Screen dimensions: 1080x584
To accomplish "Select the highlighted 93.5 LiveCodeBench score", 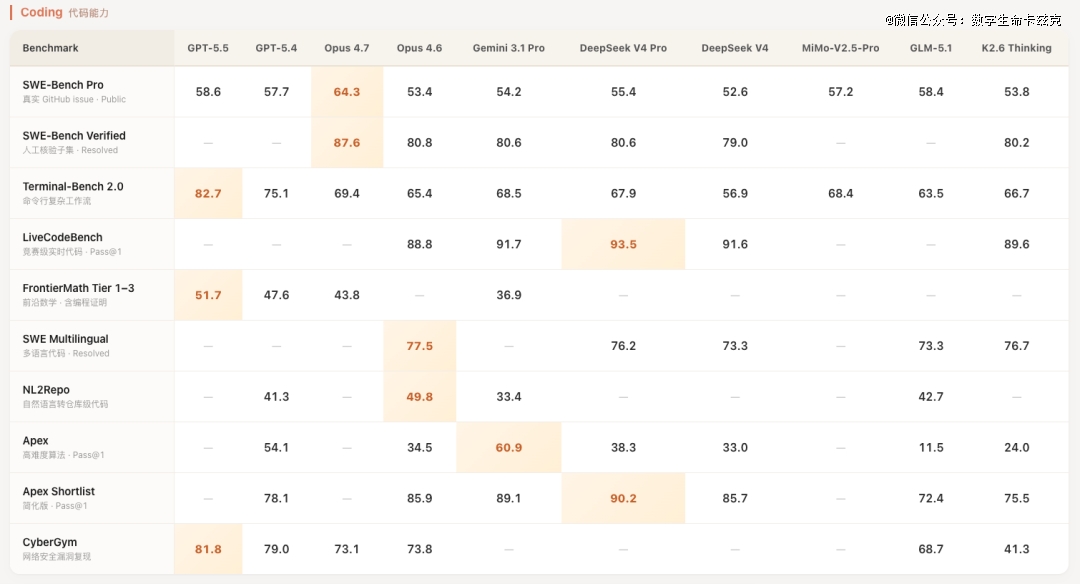I will [623, 244].
